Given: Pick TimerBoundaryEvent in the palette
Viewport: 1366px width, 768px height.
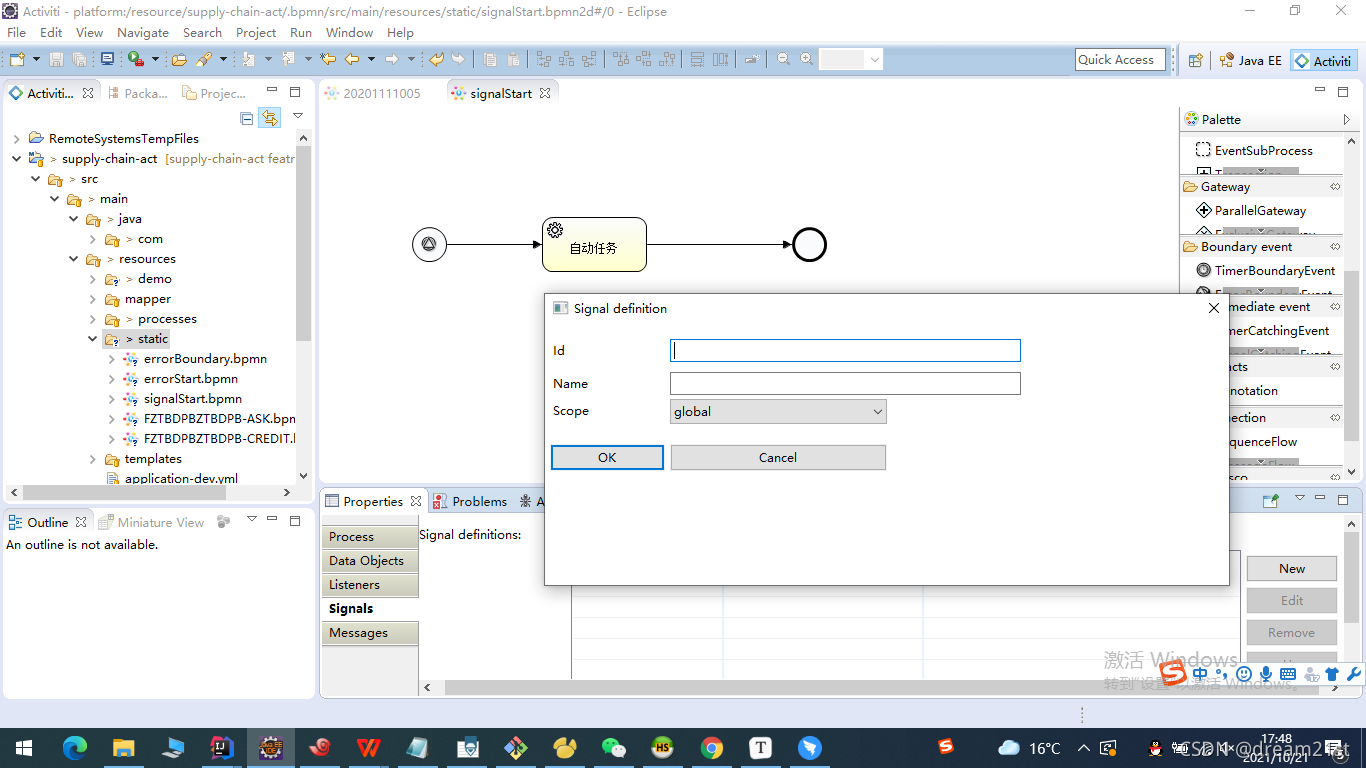Looking at the screenshot, I should tap(1266, 270).
